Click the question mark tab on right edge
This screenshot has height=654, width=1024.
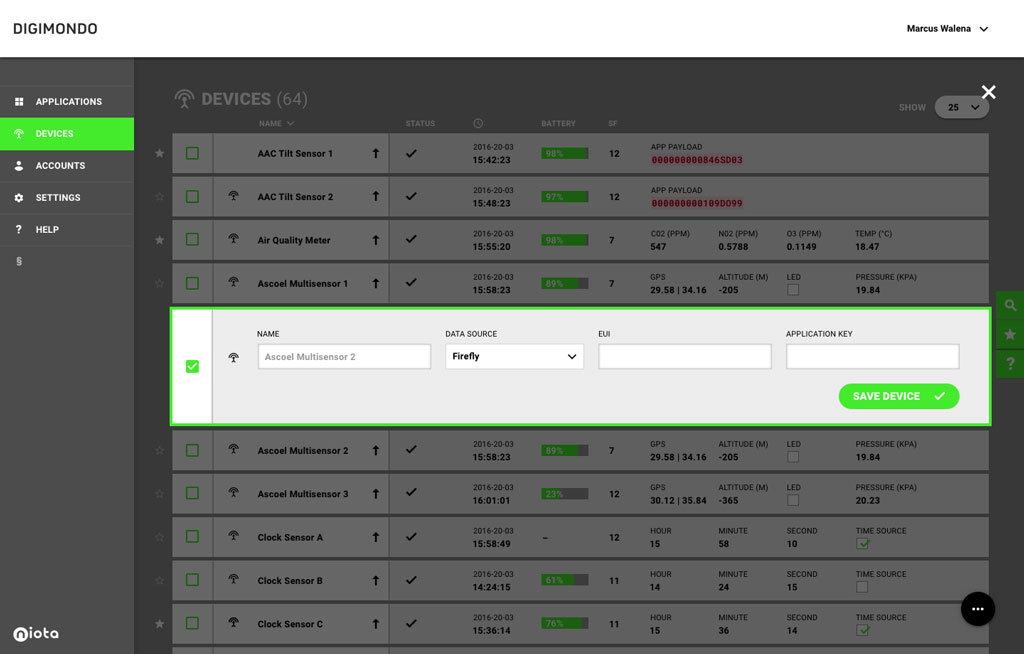click(1010, 364)
